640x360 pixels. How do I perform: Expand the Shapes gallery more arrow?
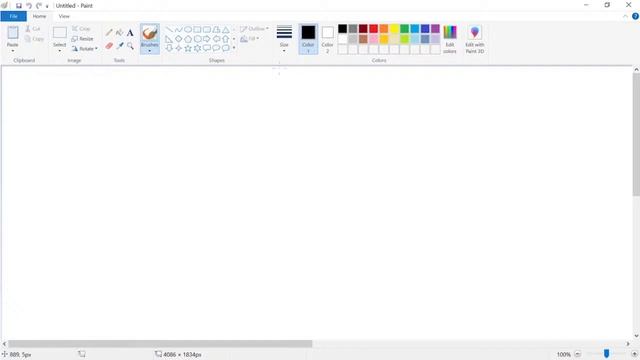234,48
